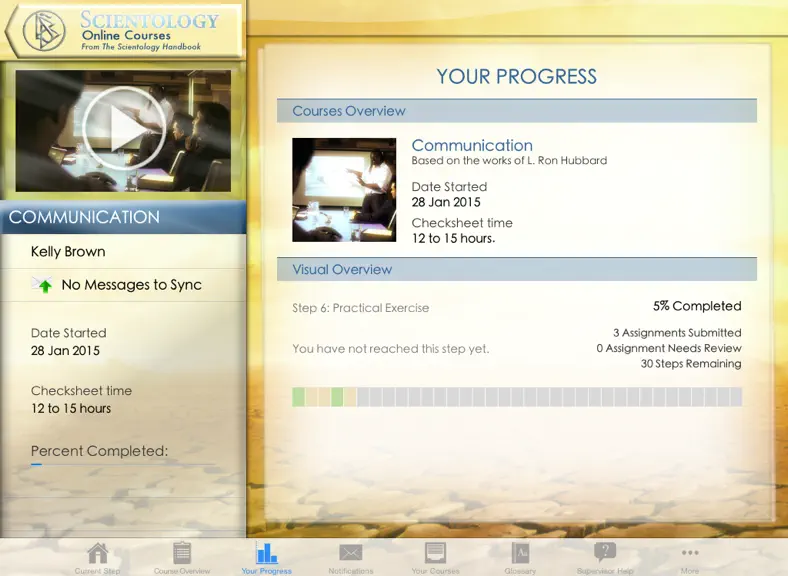Click 'You have not reached this step yet.'
This screenshot has height=576, width=788.
coord(391,349)
